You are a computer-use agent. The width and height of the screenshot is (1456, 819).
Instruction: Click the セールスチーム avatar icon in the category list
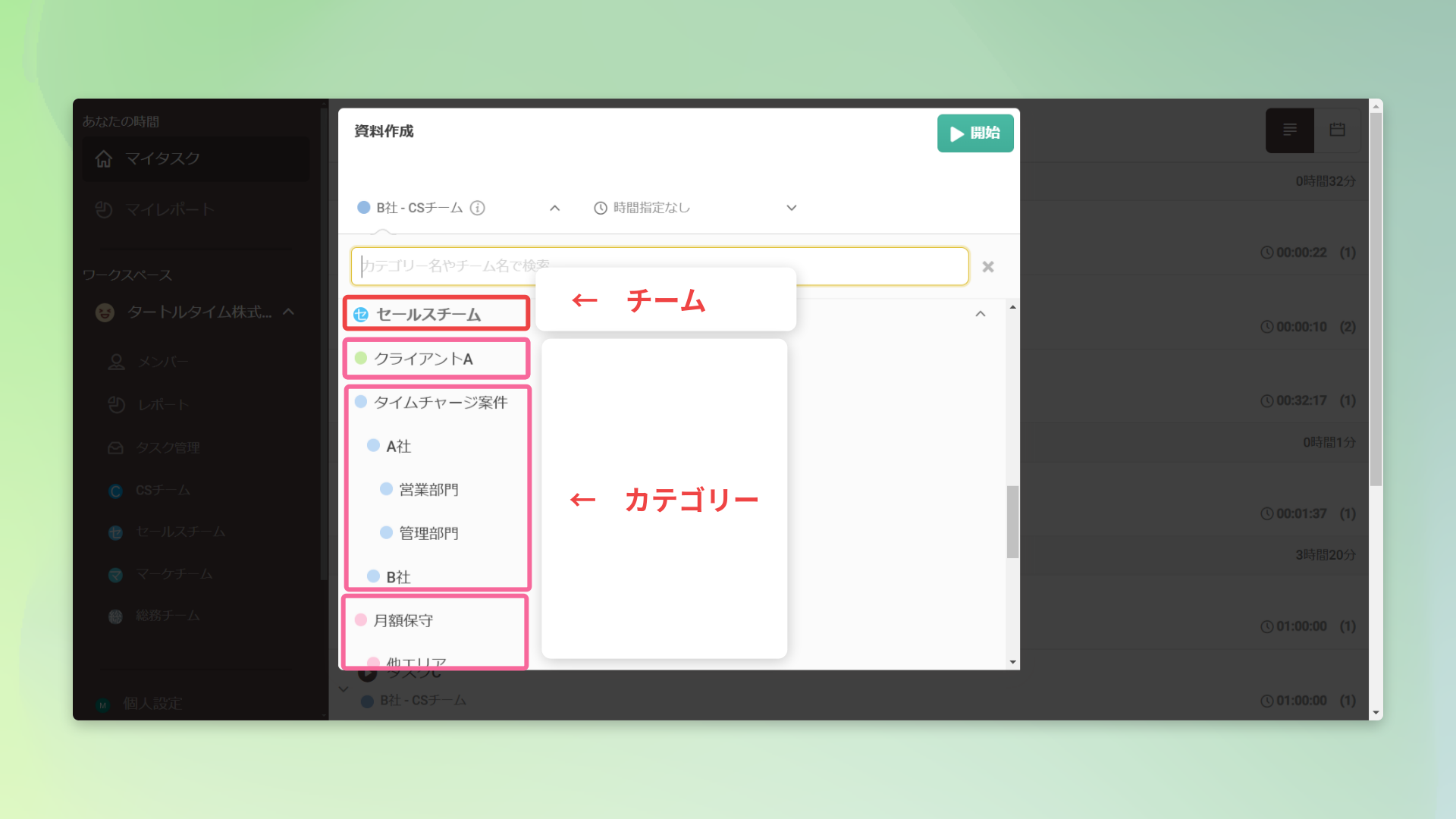pyautogui.click(x=361, y=315)
